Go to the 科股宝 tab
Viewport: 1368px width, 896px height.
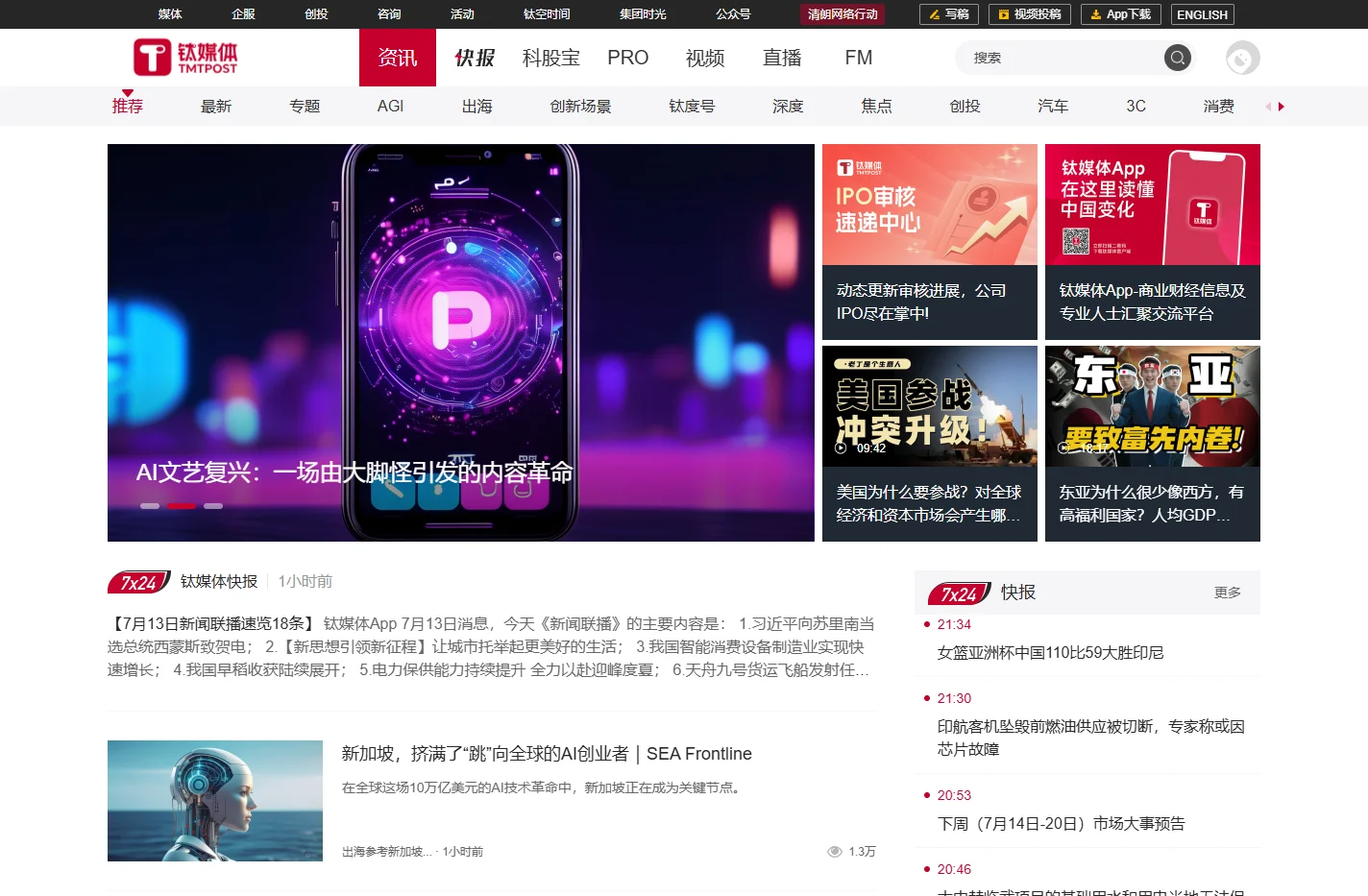point(551,58)
